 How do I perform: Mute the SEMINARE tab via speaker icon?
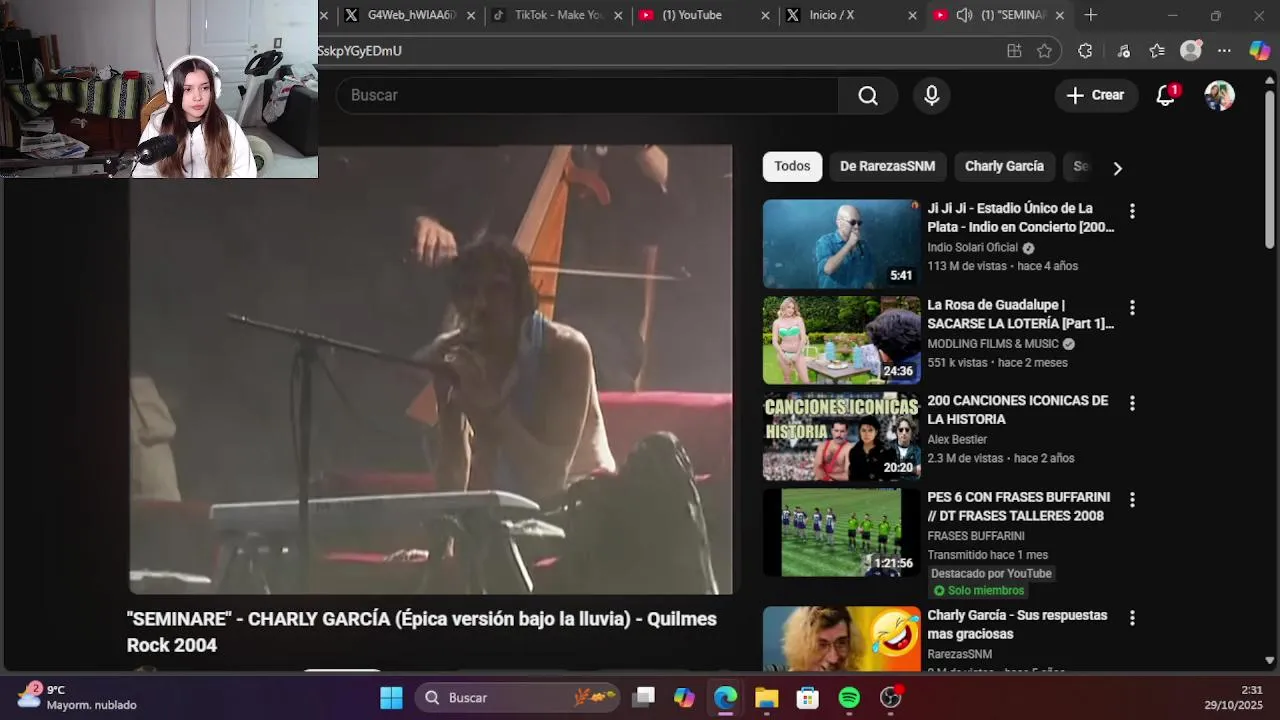point(964,15)
